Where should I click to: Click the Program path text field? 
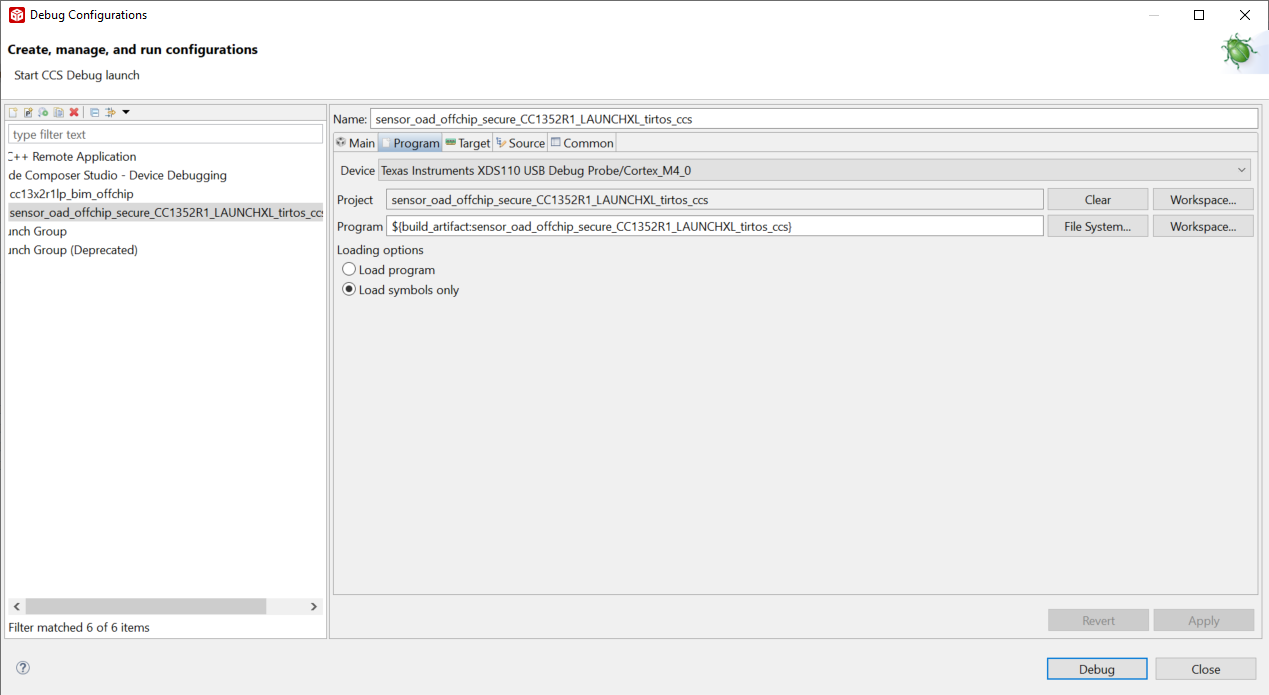715,227
